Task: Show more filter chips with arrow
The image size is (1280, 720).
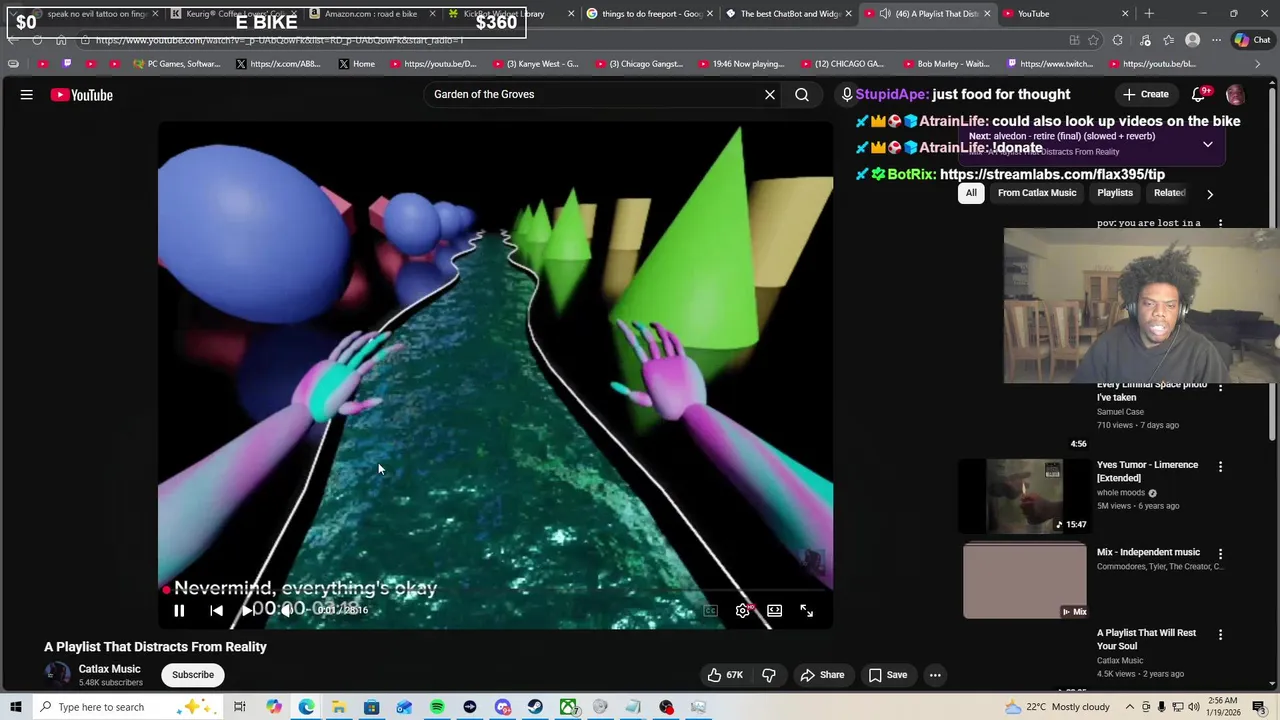Action: point(1210,194)
